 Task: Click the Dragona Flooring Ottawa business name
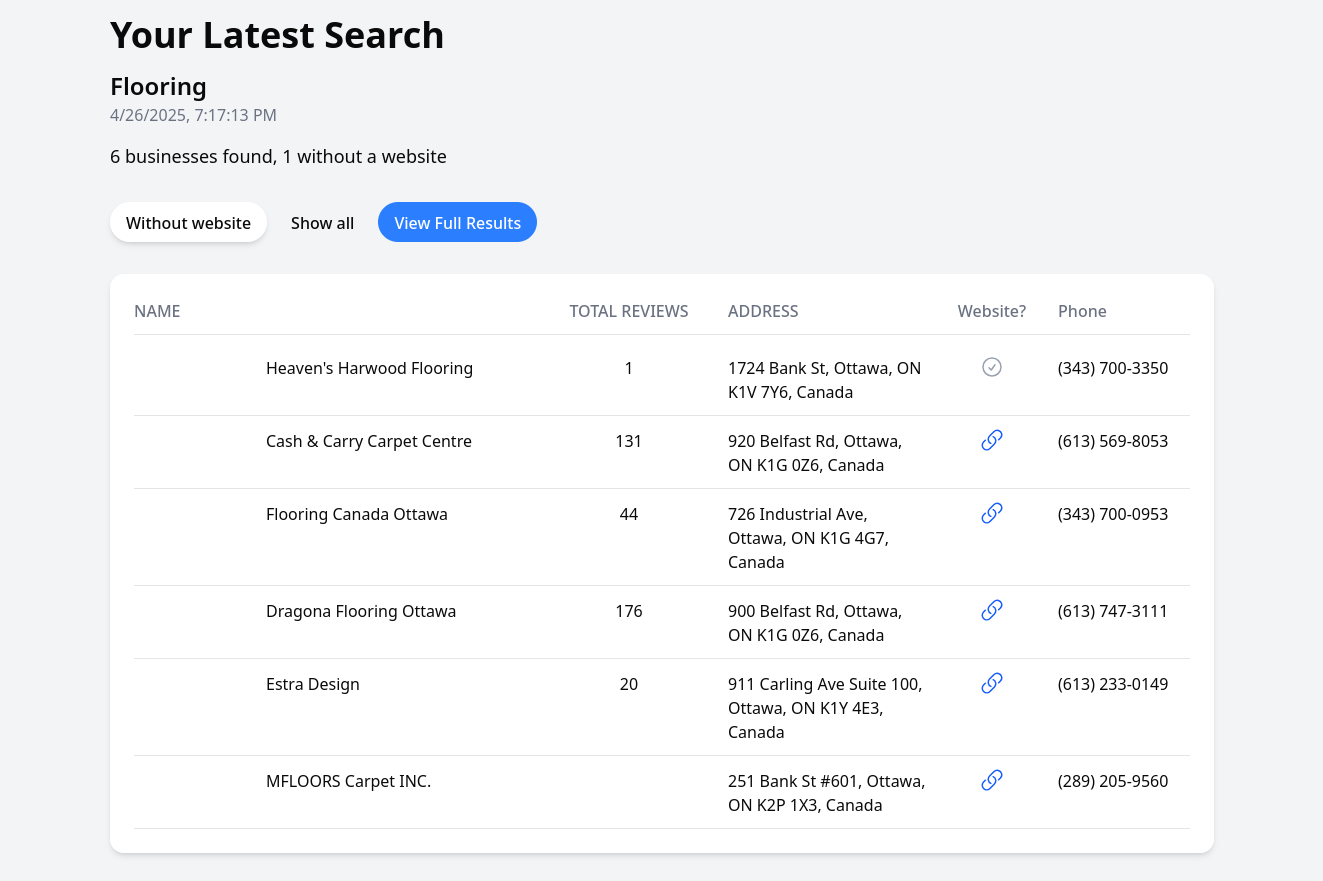click(x=361, y=611)
